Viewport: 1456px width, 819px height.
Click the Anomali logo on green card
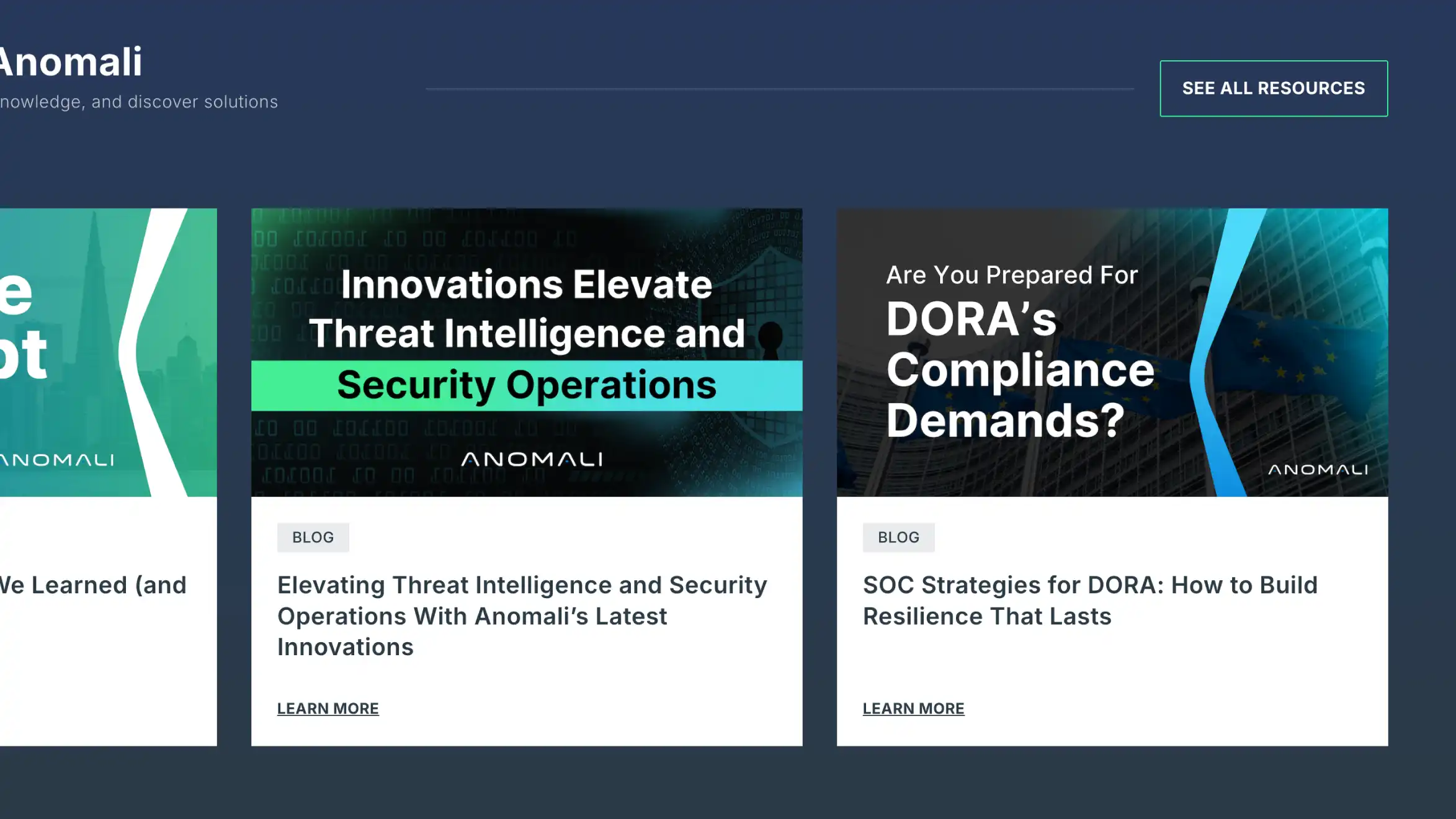(x=57, y=460)
